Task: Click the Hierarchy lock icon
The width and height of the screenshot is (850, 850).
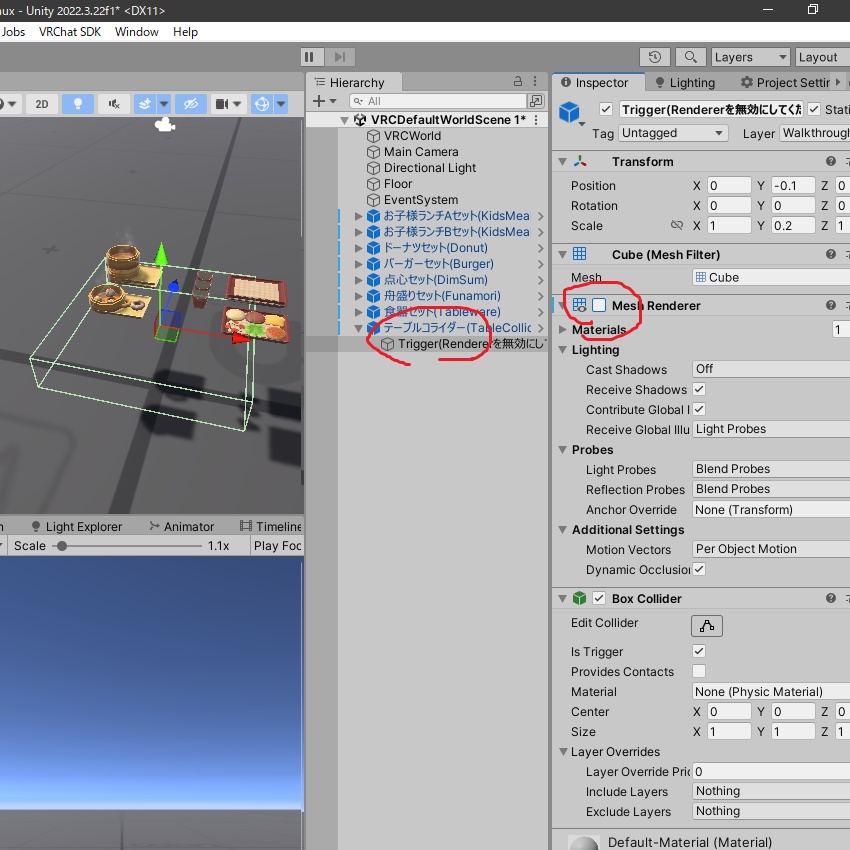Action: (x=518, y=81)
